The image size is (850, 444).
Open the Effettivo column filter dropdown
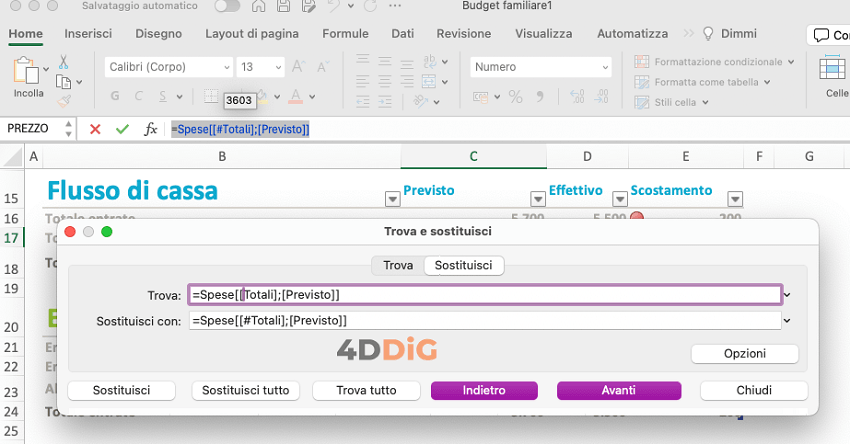(620, 199)
